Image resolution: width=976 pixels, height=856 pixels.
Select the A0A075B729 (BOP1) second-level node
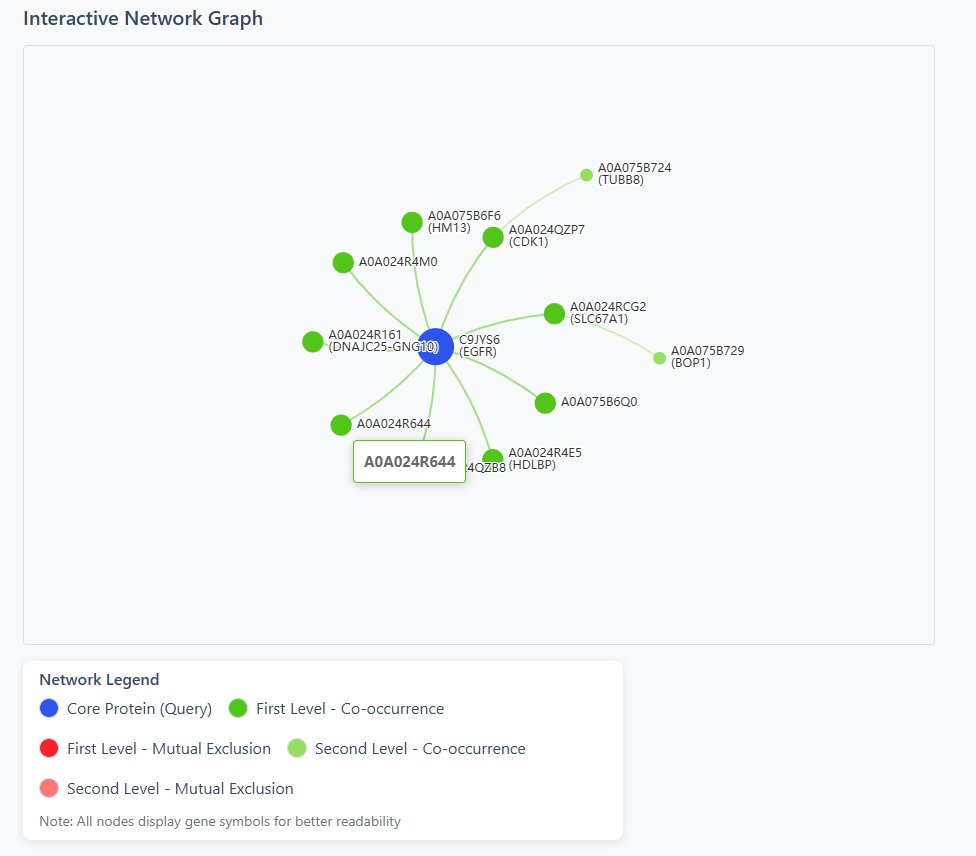(659, 356)
